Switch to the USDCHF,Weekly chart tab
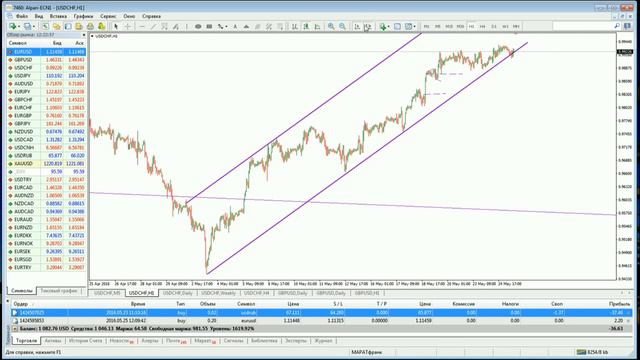 coord(218,293)
